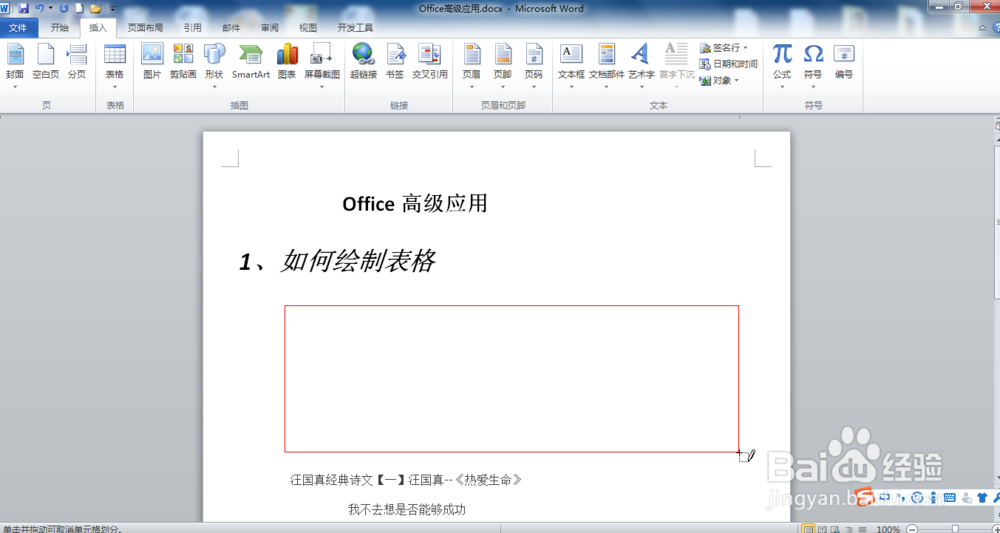This screenshot has height=533, width=1000.
Task: Open zoom dialog via 100% label
Action: coord(888,529)
